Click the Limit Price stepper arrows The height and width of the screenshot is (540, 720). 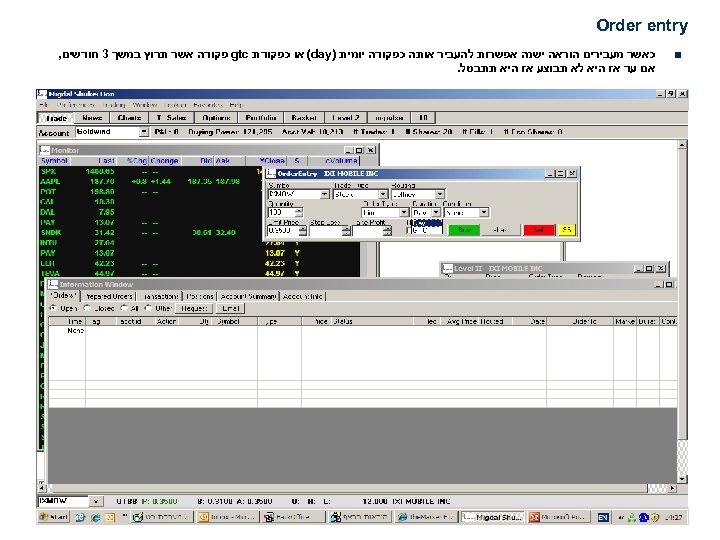point(302,231)
